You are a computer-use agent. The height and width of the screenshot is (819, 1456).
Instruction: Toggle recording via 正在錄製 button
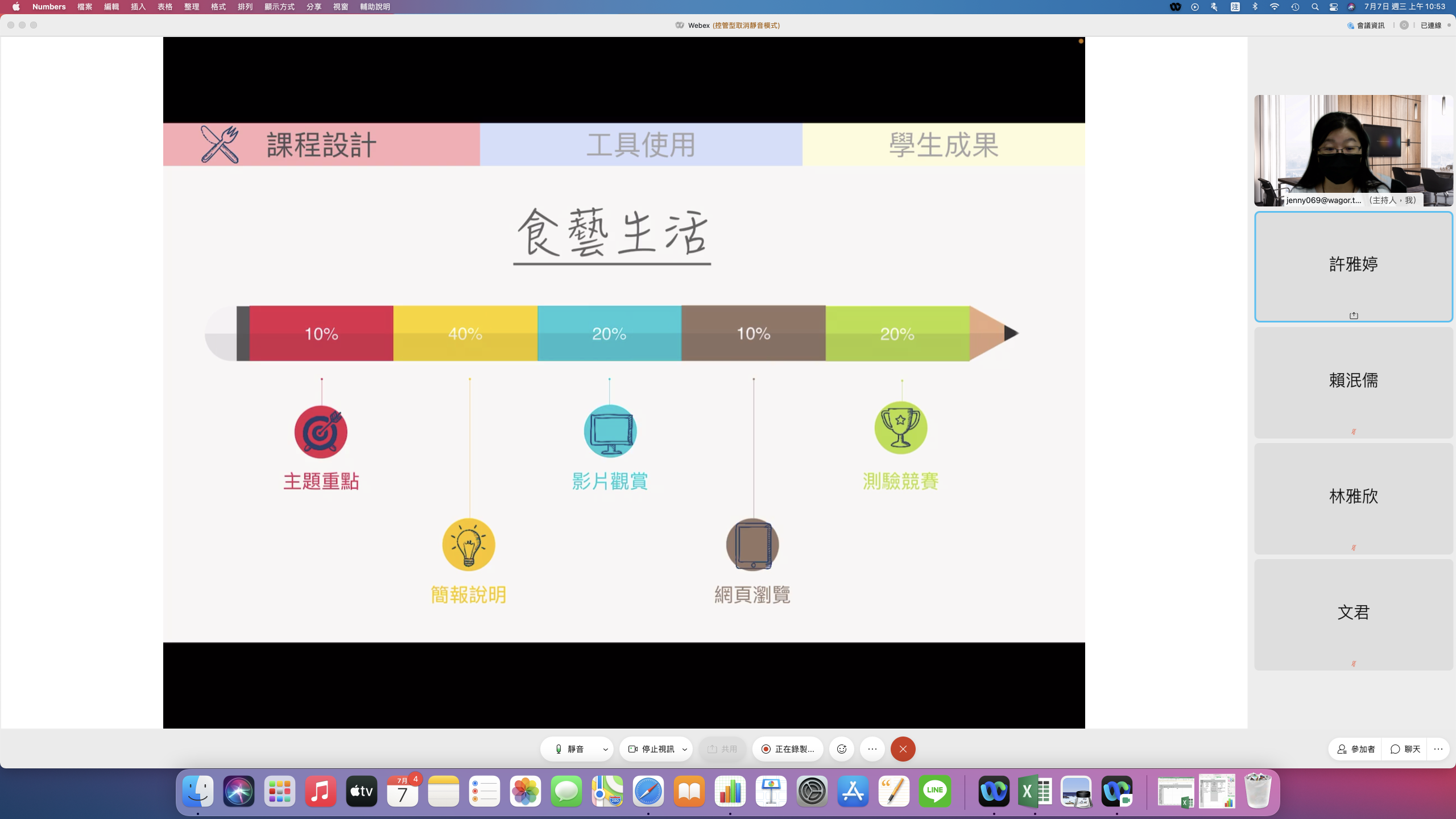coord(788,749)
